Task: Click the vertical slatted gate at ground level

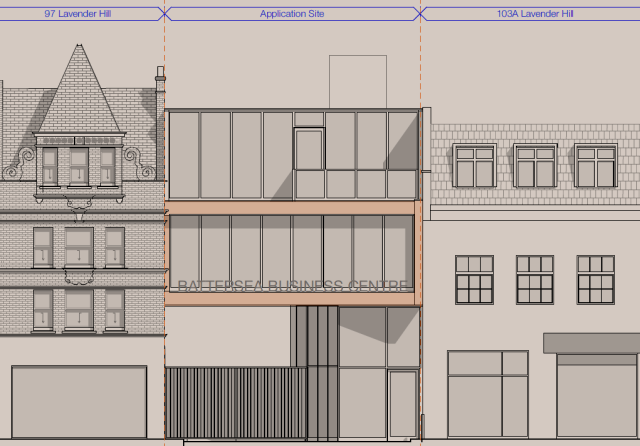Action: 235,402
